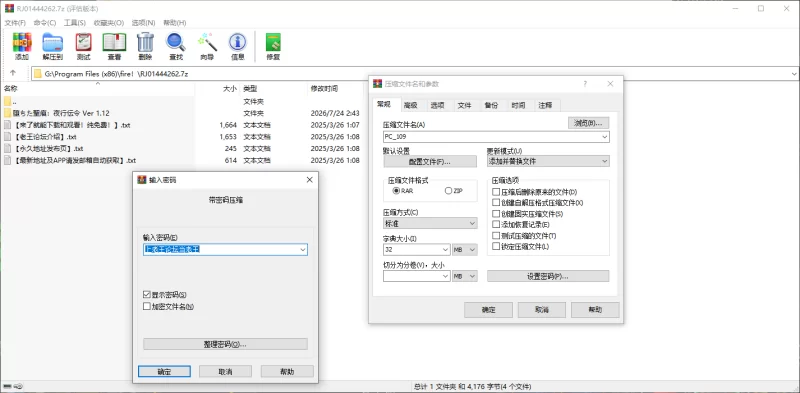This screenshot has width=800, height=393.
Task: Open the 收藏夹(O) menu
Action: click(109, 23)
